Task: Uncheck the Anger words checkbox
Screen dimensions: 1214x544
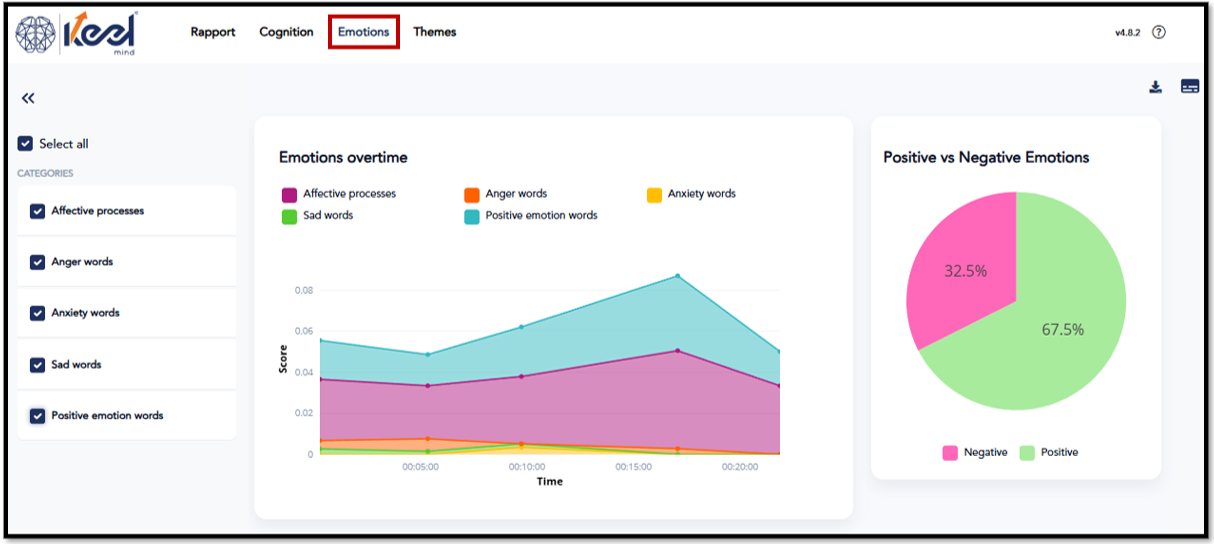Action: 38,262
